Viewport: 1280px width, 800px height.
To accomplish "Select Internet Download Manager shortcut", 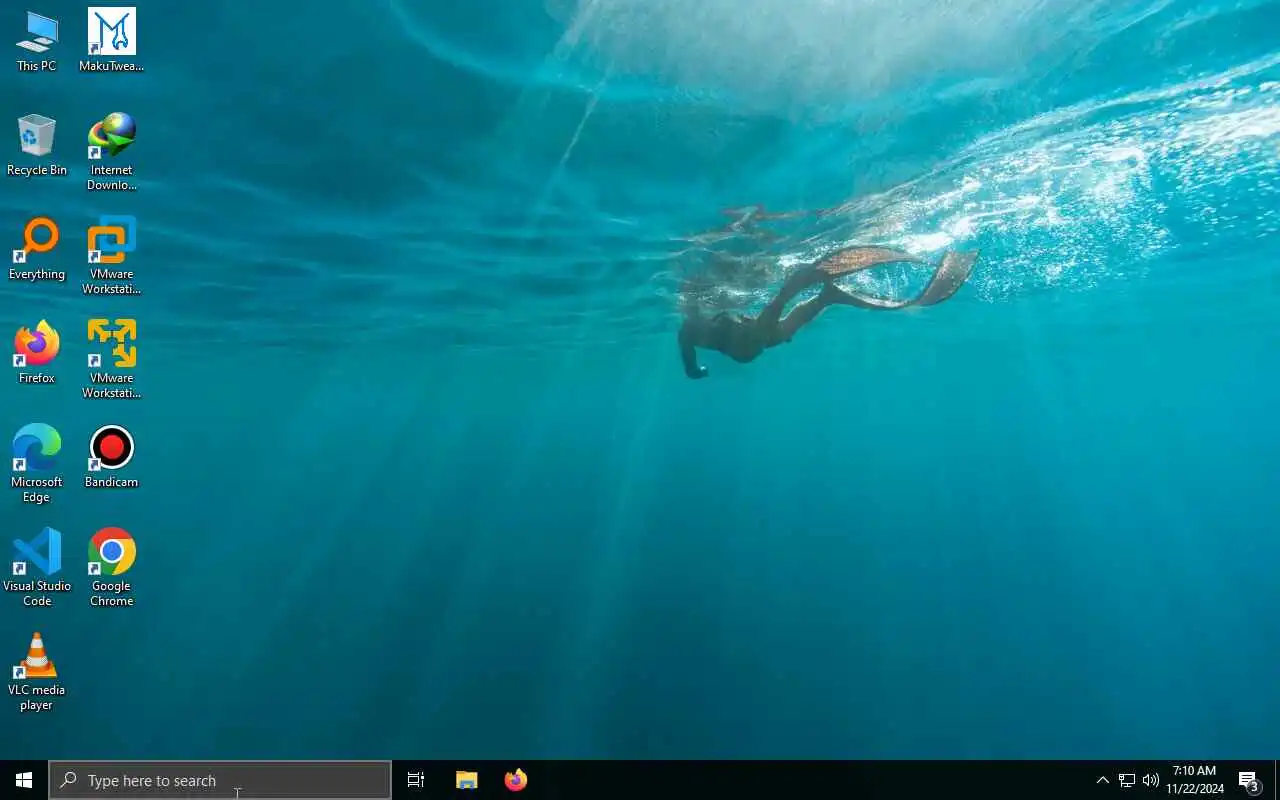I will click(x=111, y=152).
